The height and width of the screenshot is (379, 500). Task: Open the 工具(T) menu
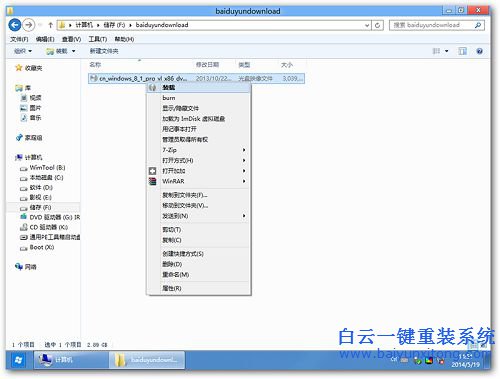point(98,39)
